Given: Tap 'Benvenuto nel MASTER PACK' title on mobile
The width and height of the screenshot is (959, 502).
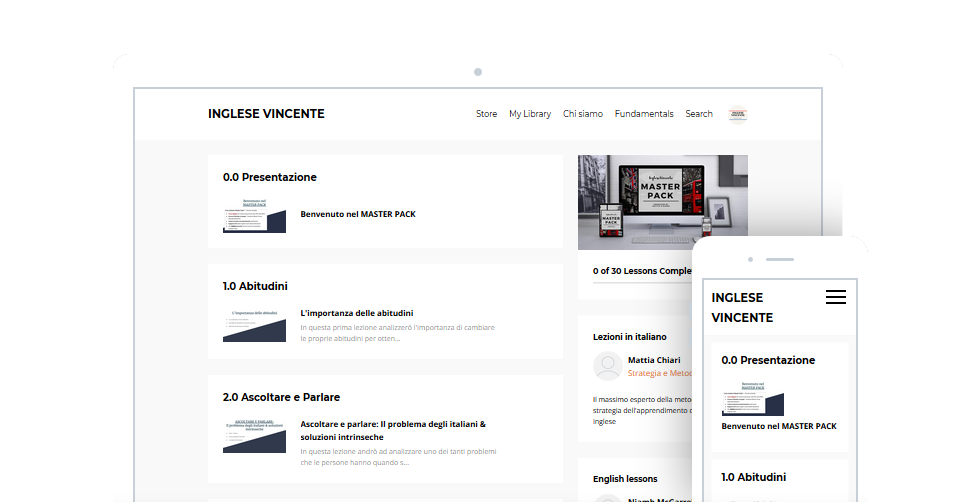Looking at the screenshot, I should pyautogui.click(x=778, y=426).
